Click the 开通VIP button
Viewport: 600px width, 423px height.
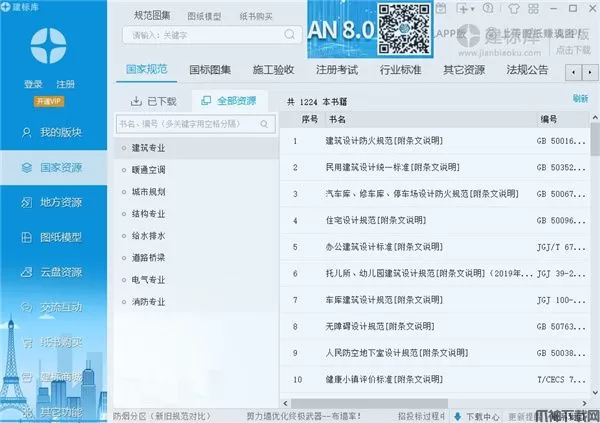[49, 101]
